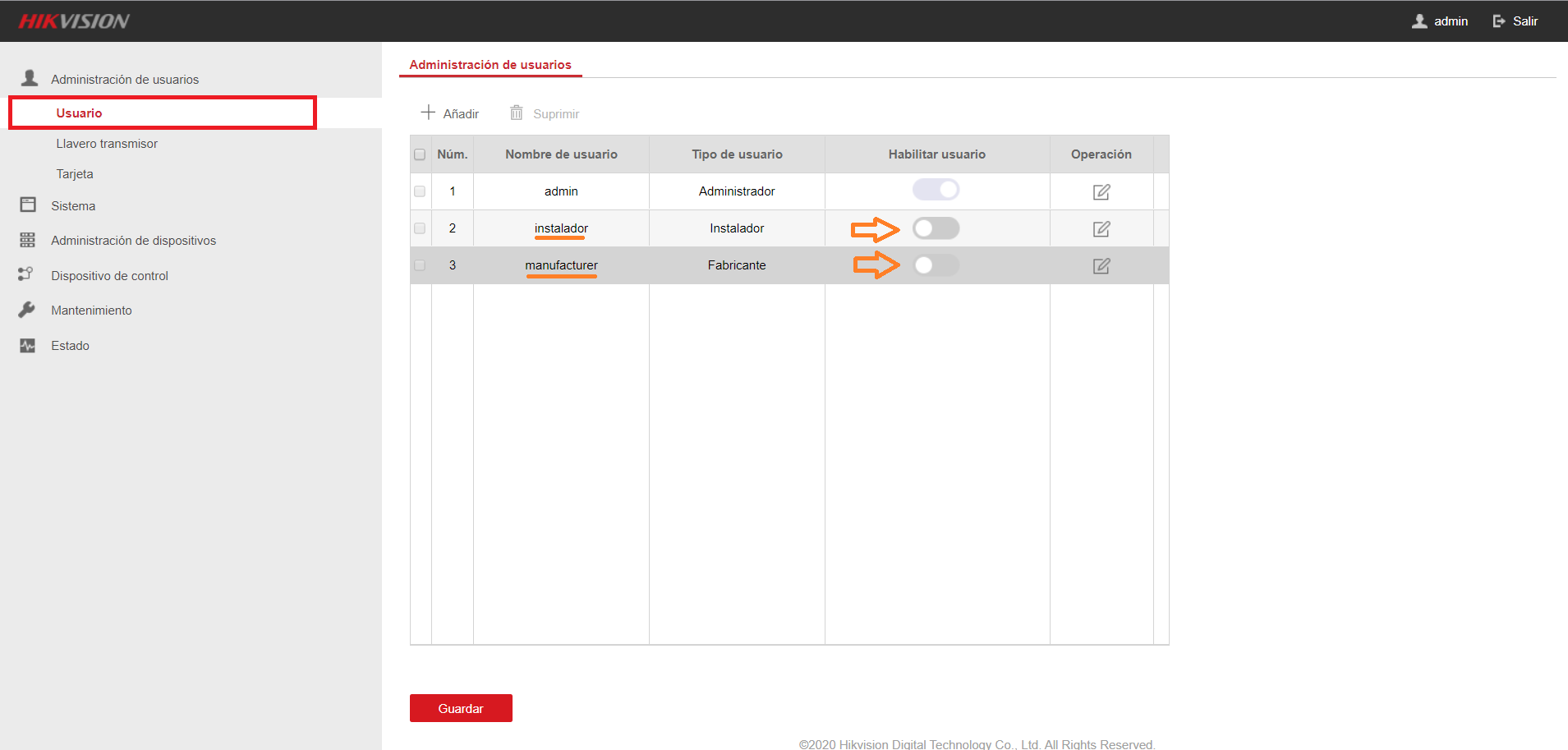The image size is (1568, 750).
Task: Open the Tarjeta submenu item
Action: pos(75,174)
